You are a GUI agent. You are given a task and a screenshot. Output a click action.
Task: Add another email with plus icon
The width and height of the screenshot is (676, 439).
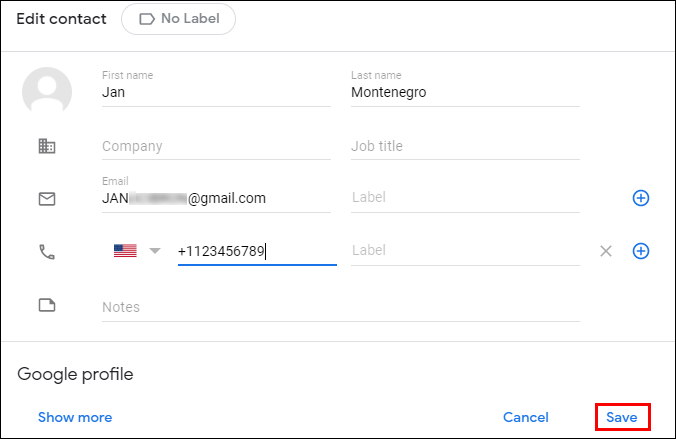(641, 198)
